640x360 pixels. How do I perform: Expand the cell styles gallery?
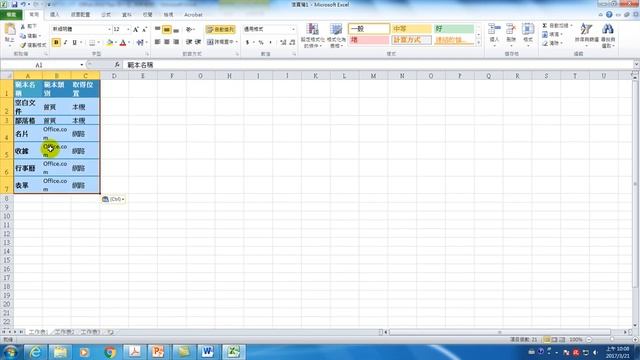tap(478, 43)
